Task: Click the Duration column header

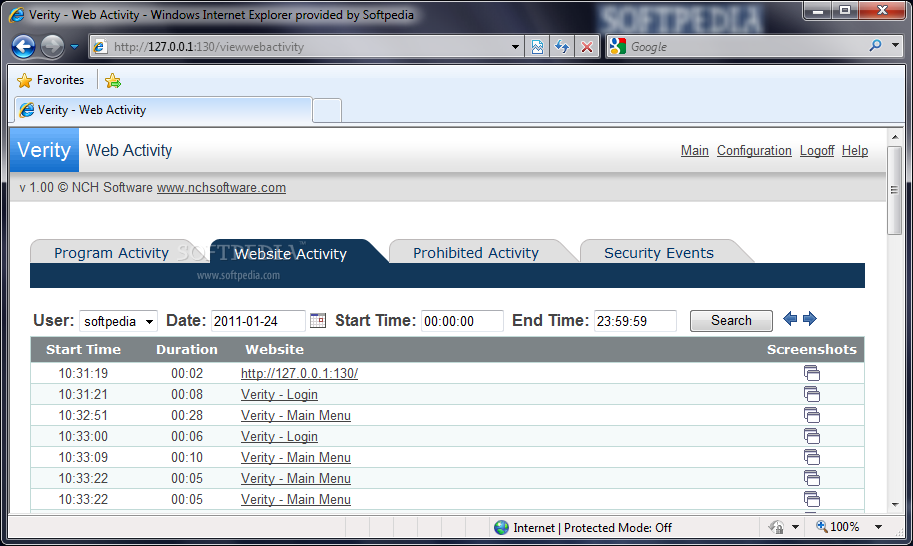Action: click(x=187, y=350)
